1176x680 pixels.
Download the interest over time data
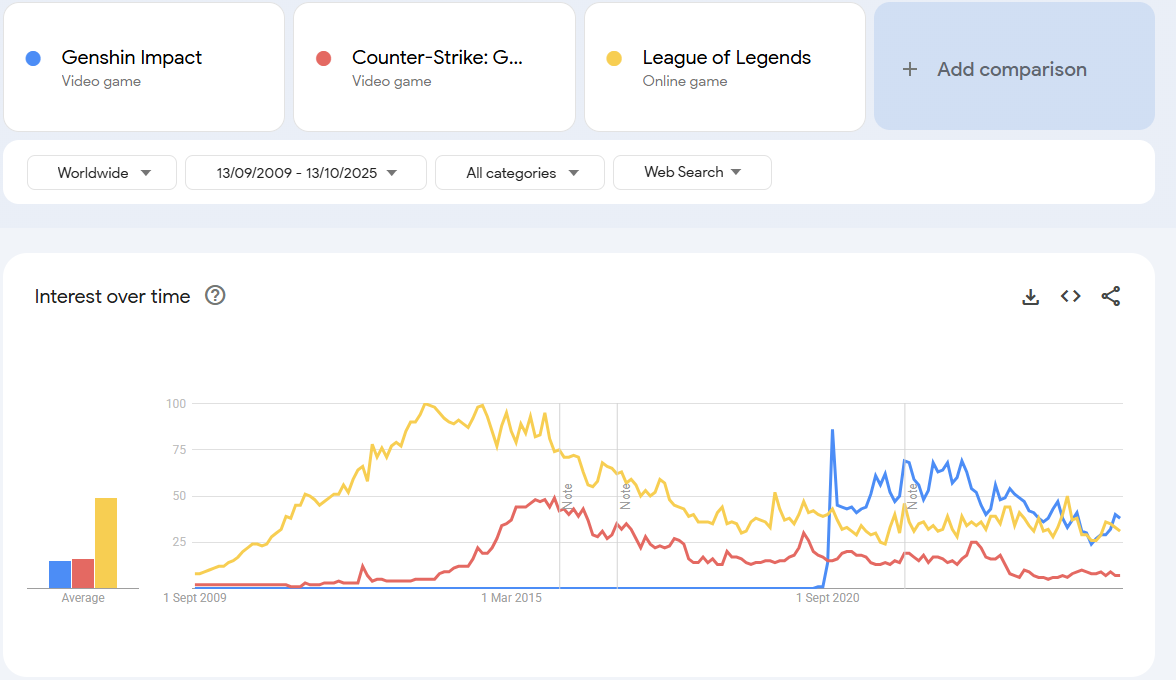(1030, 296)
